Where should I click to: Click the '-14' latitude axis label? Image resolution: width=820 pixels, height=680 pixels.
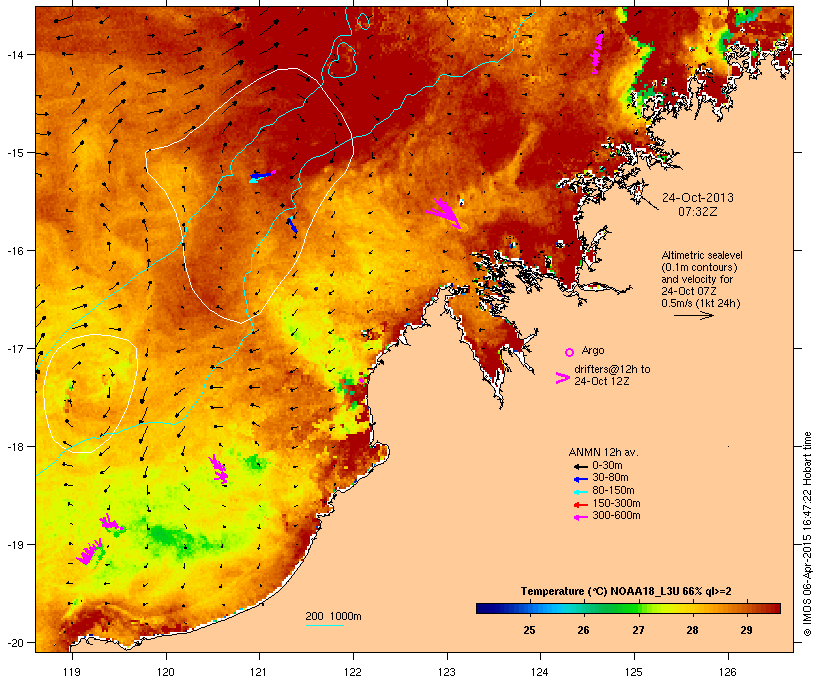14,54
